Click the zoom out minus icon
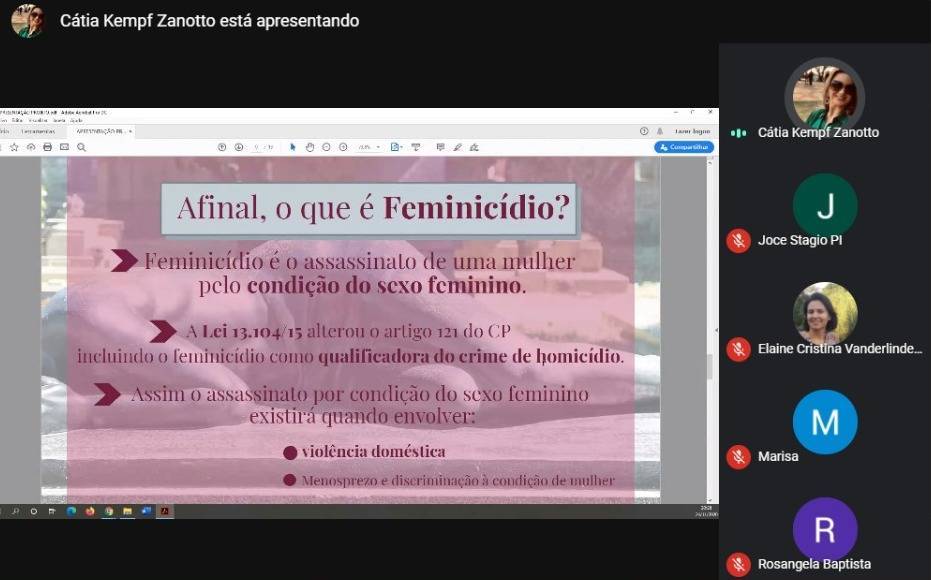 click(x=326, y=147)
